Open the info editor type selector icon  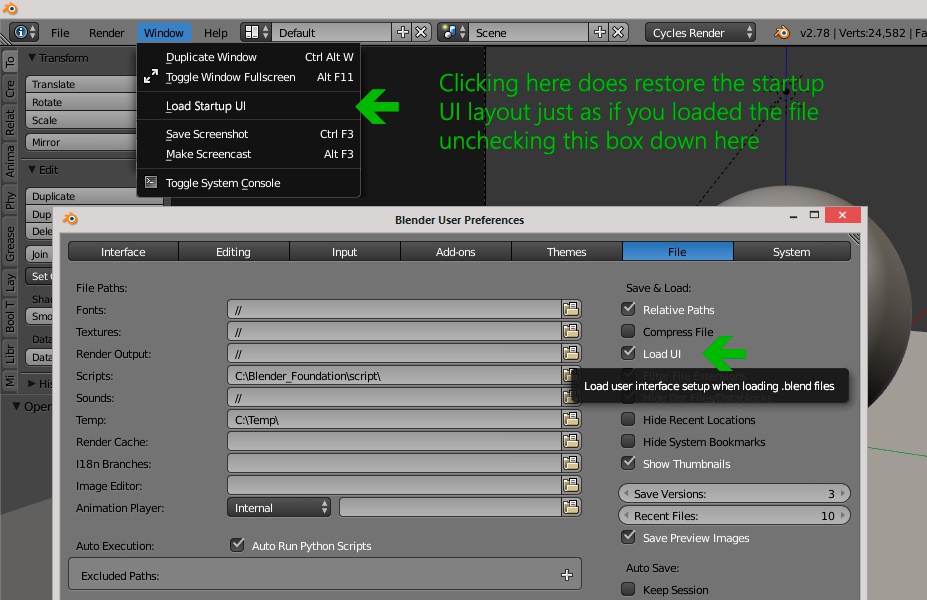pos(24,33)
